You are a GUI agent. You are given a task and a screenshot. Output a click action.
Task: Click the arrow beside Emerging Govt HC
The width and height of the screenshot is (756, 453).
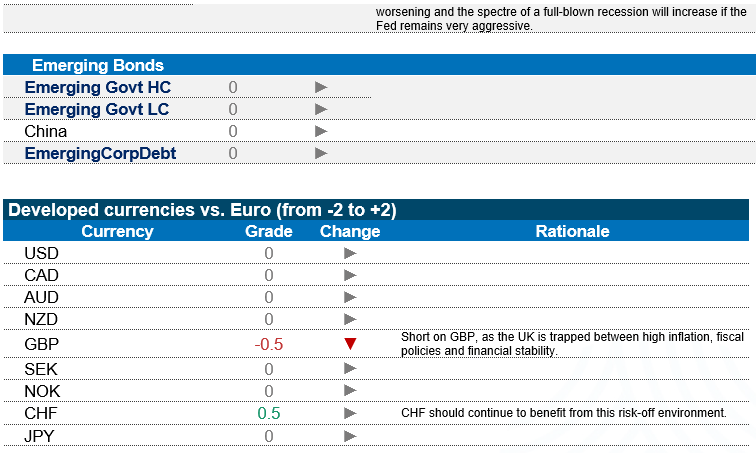321,88
